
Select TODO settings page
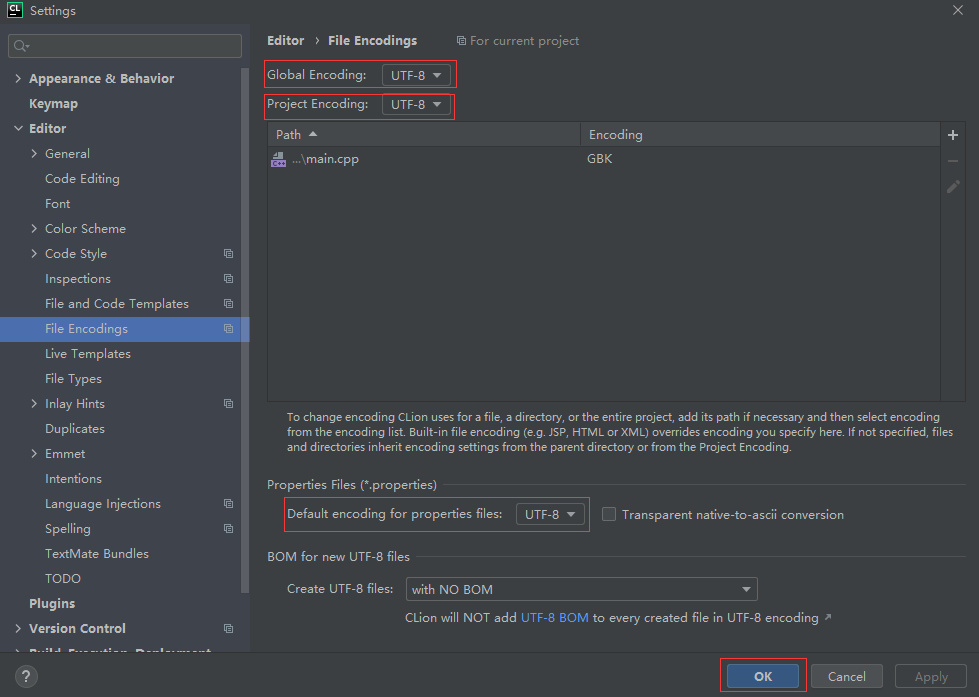click(x=62, y=578)
